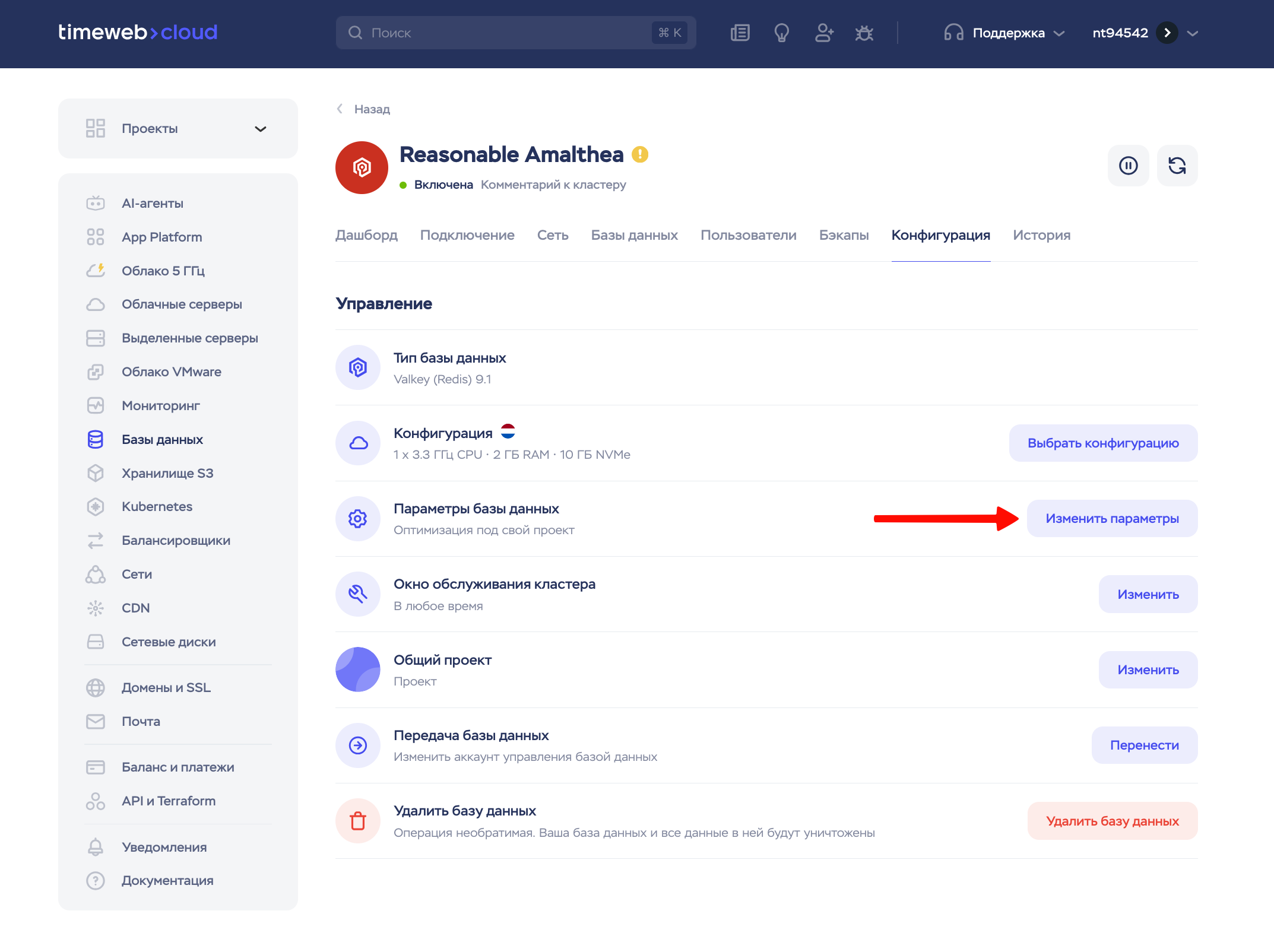Click the restart cluster refresh icon
Viewport: 1274px width, 952px height.
[1177, 166]
